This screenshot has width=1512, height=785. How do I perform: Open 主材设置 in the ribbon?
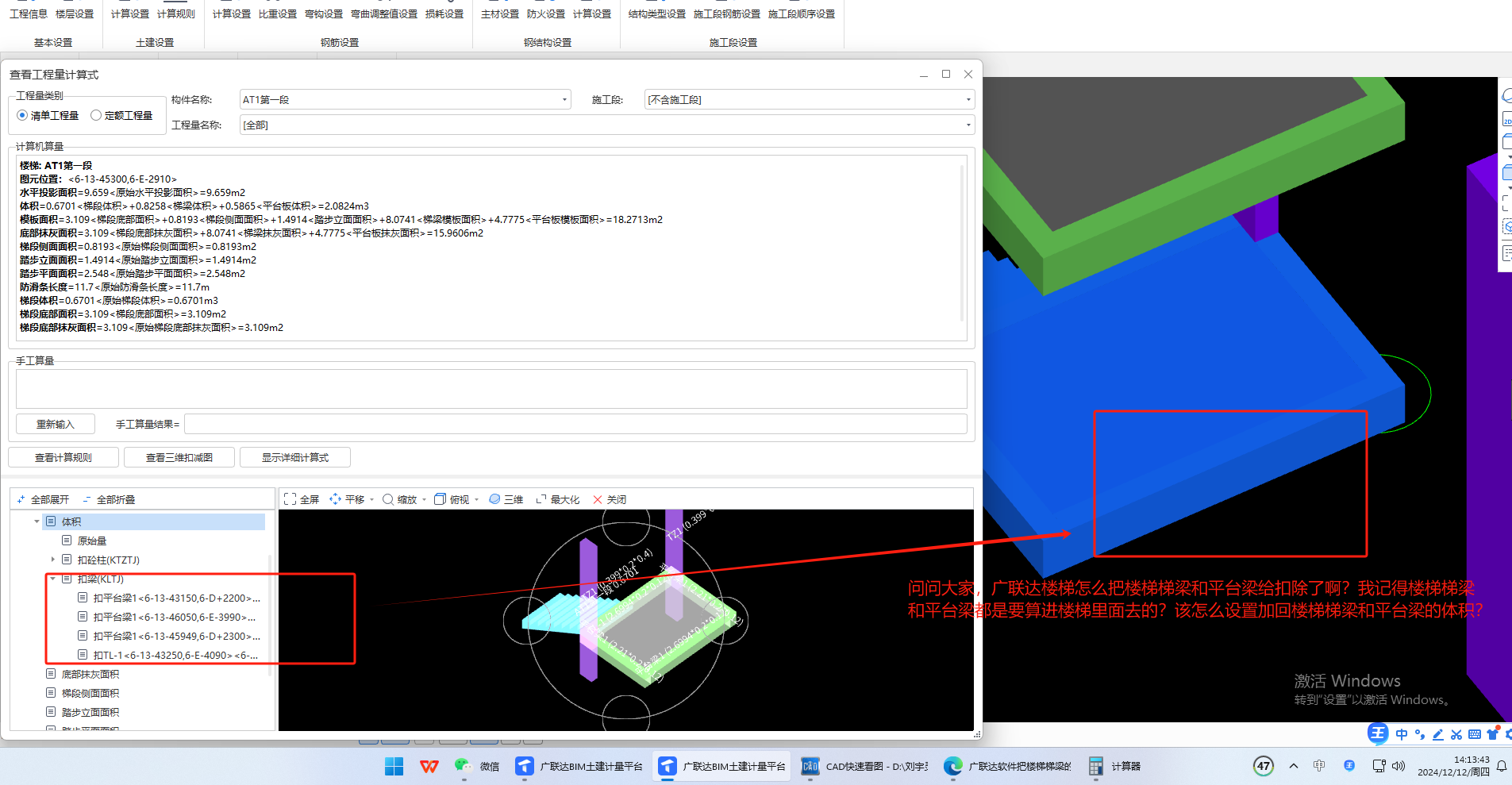[x=500, y=13]
